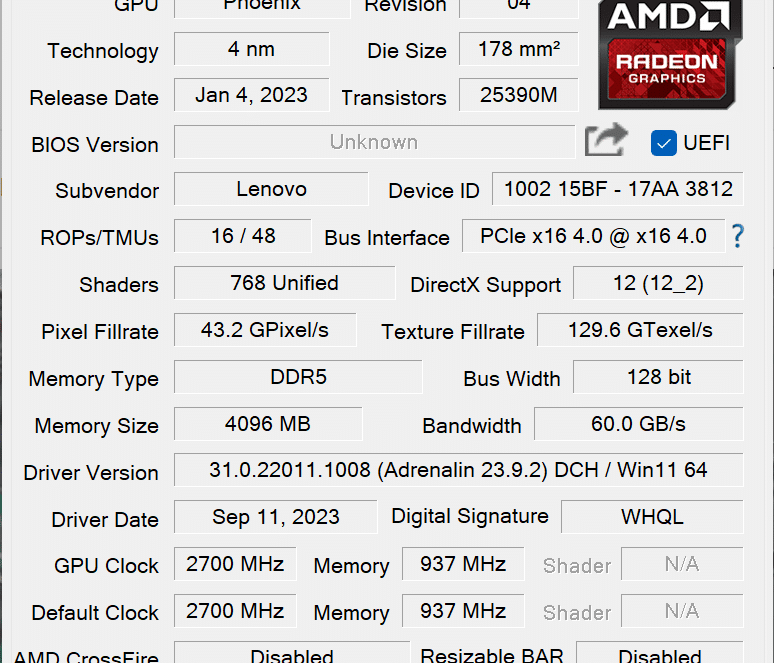Click the Driver Version field
Image resolution: width=774 pixels, height=663 pixels.
(x=459, y=470)
